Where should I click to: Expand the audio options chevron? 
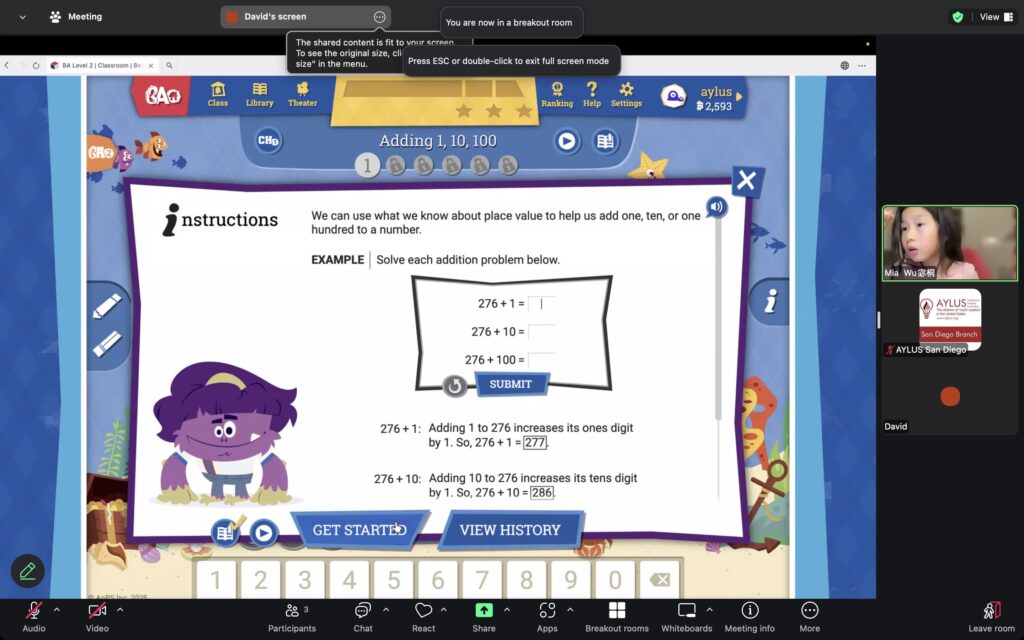point(57,610)
